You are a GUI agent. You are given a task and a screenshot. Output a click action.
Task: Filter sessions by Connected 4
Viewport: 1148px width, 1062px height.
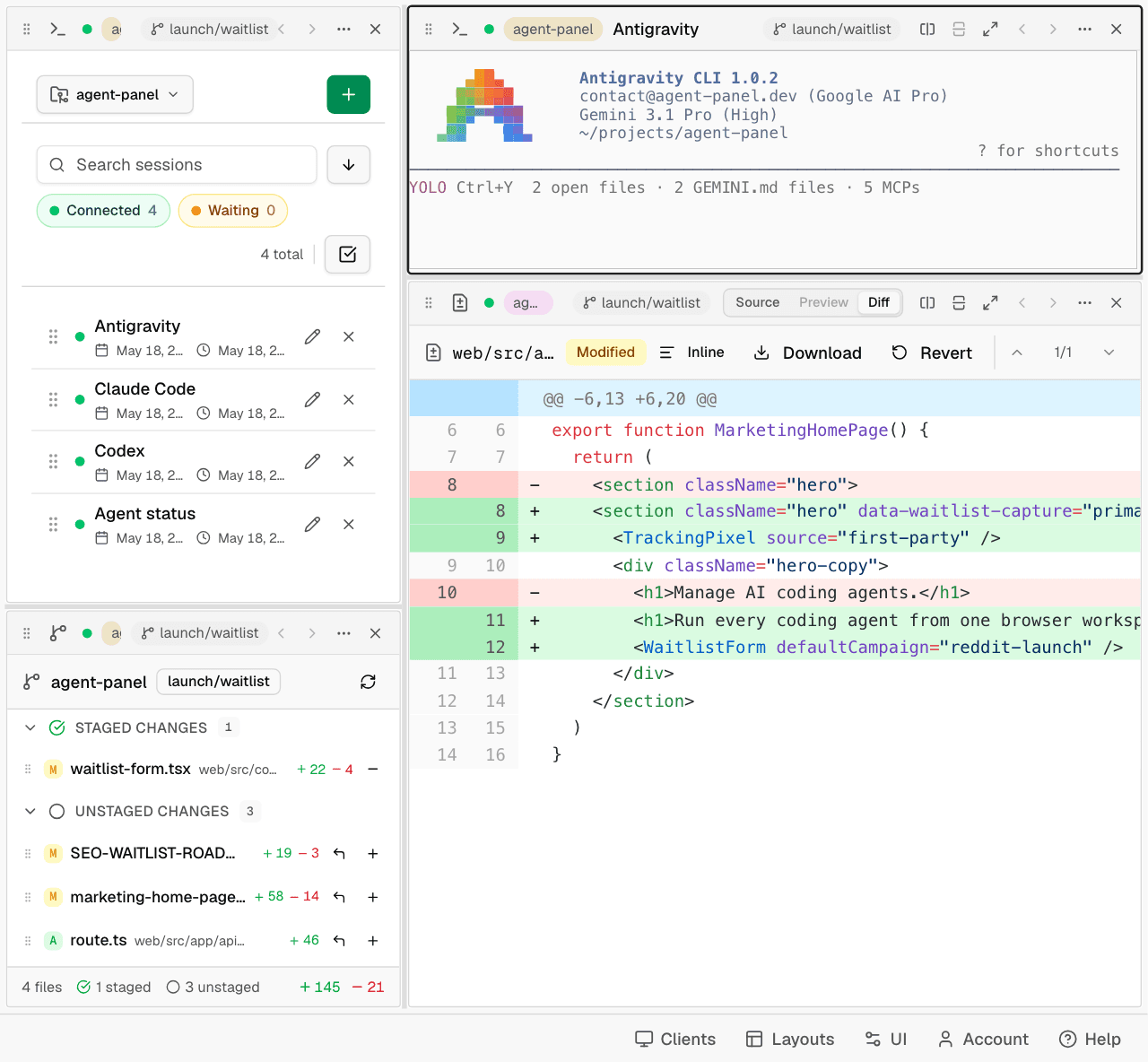(x=103, y=211)
